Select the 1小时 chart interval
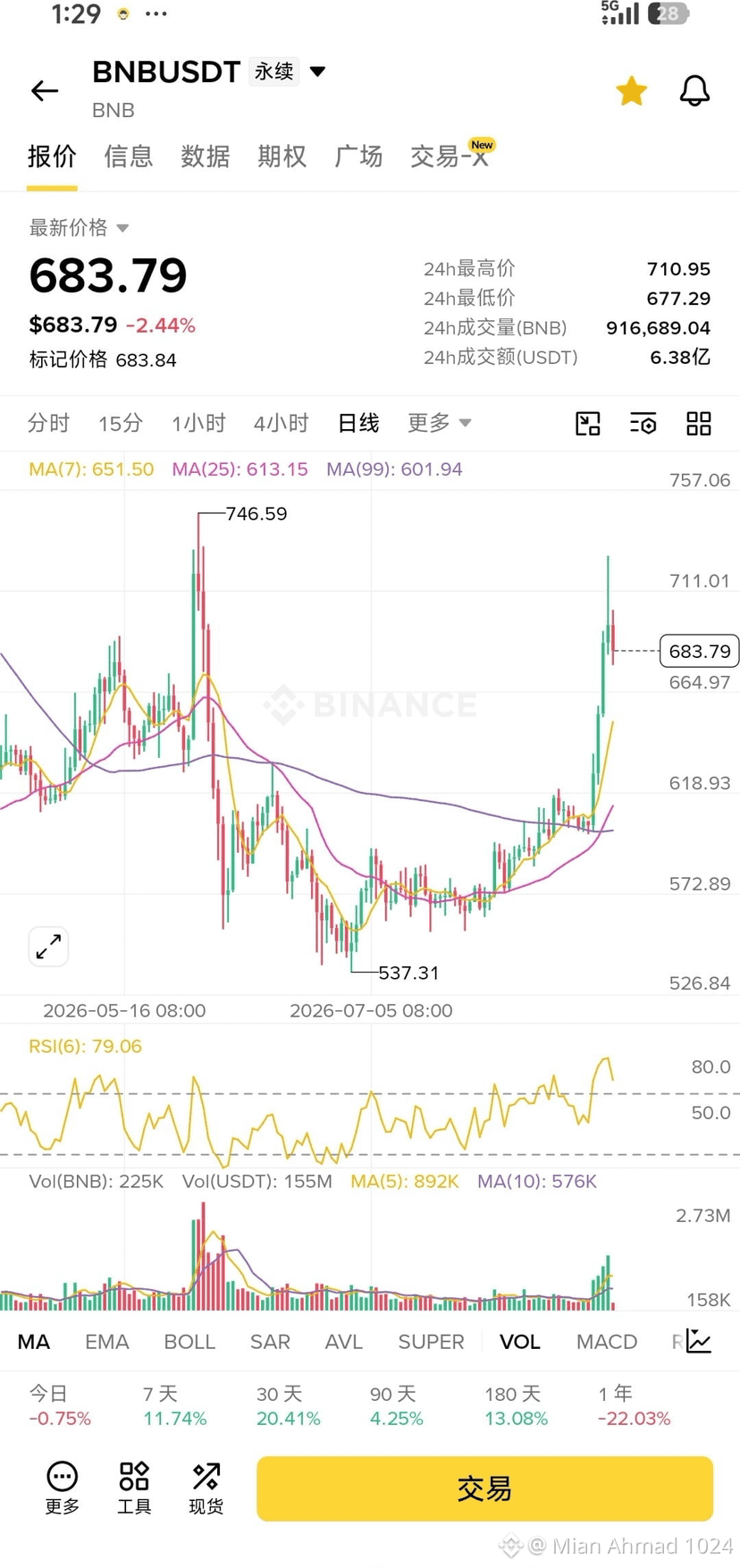This screenshot has height=1568, width=740. (x=198, y=423)
